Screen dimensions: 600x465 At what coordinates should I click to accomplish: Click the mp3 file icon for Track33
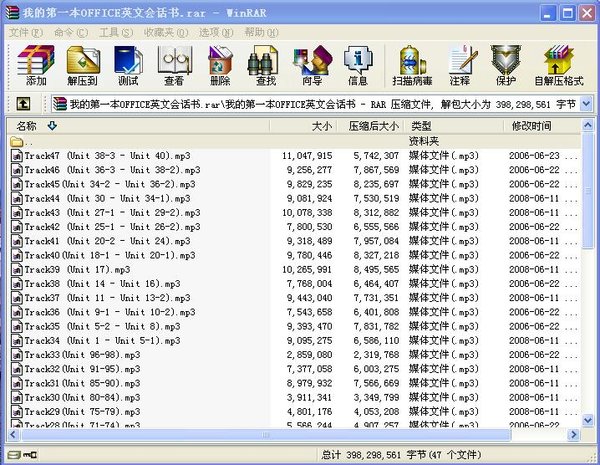pos(17,355)
